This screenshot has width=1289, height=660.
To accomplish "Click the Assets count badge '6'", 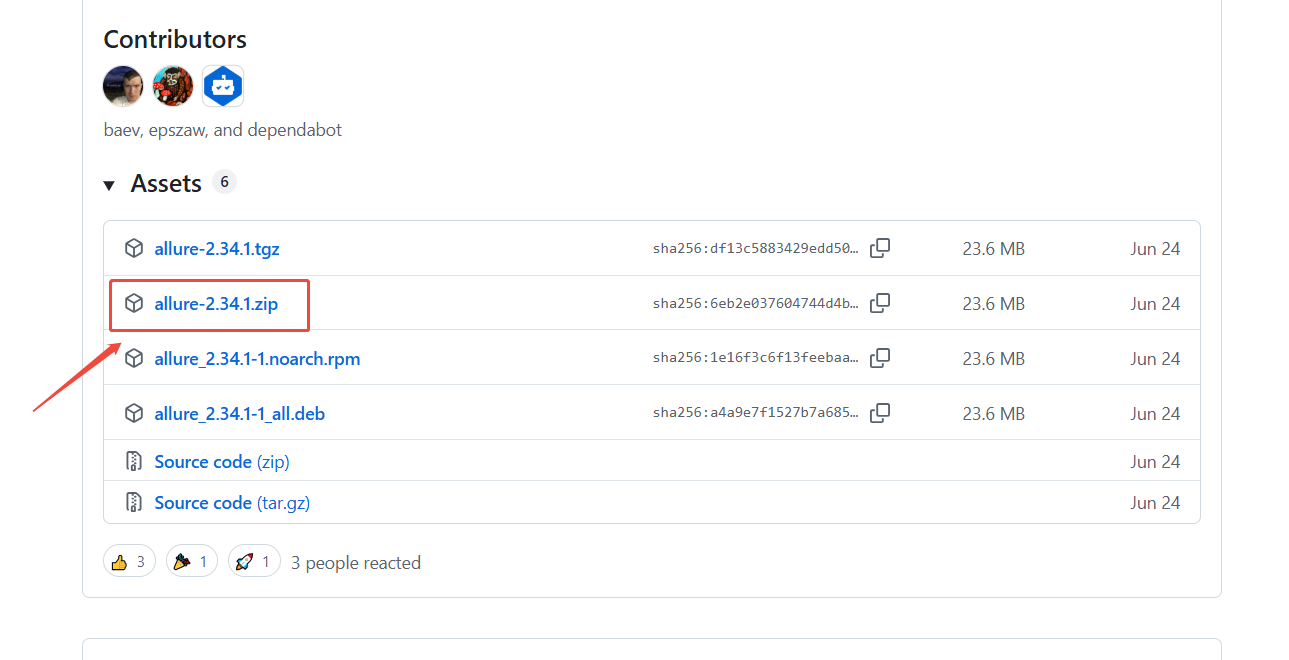I will click(x=225, y=182).
